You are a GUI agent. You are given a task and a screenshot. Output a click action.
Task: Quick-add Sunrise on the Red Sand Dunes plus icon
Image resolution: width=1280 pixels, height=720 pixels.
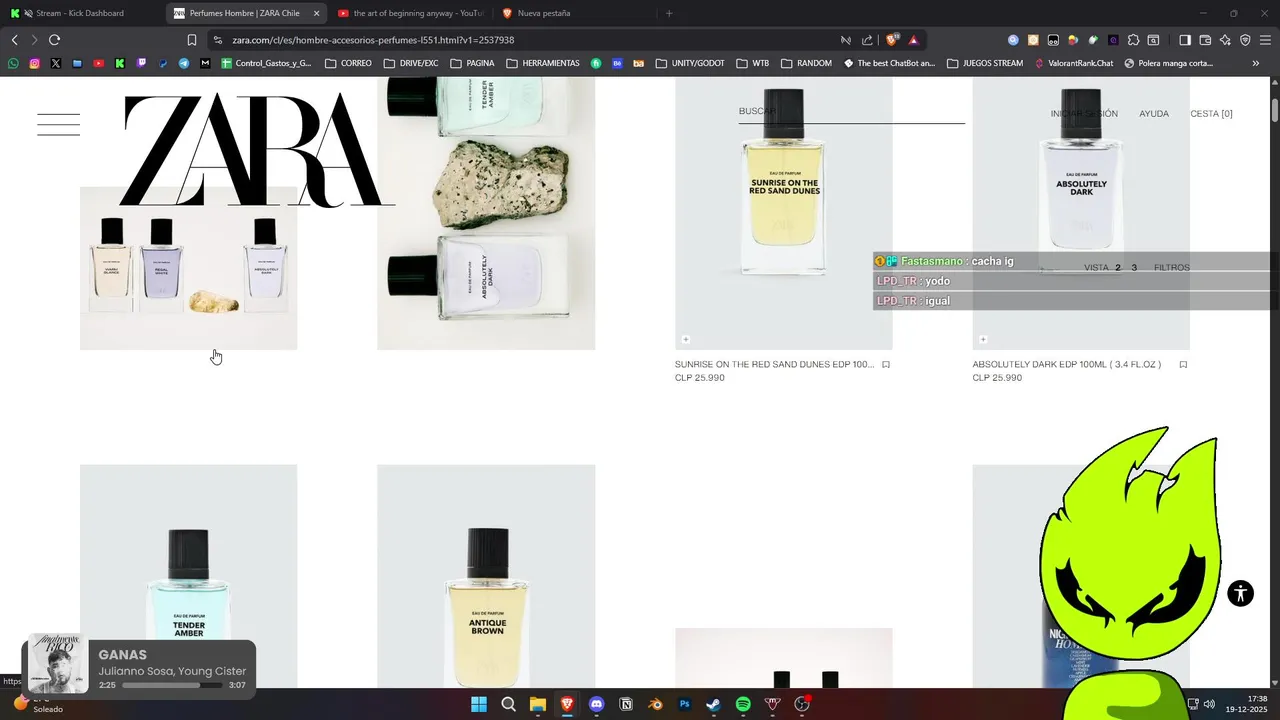pos(686,340)
